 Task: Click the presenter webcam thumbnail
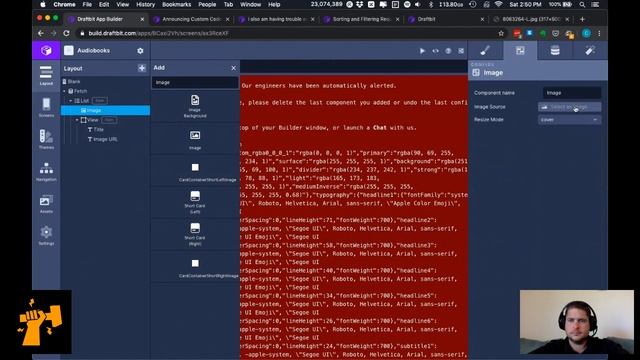click(577, 322)
